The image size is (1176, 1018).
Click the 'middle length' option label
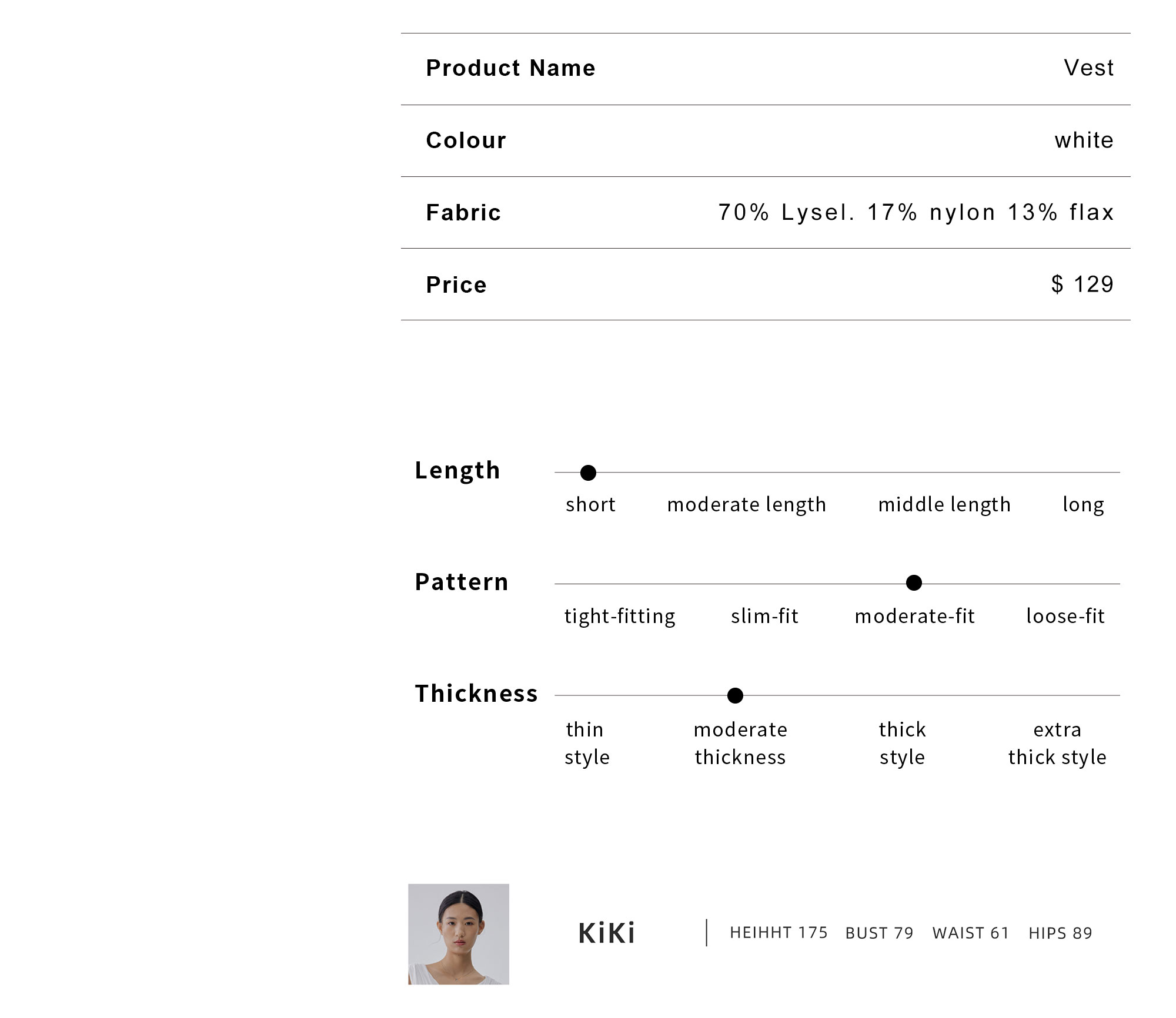click(x=944, y=505)
